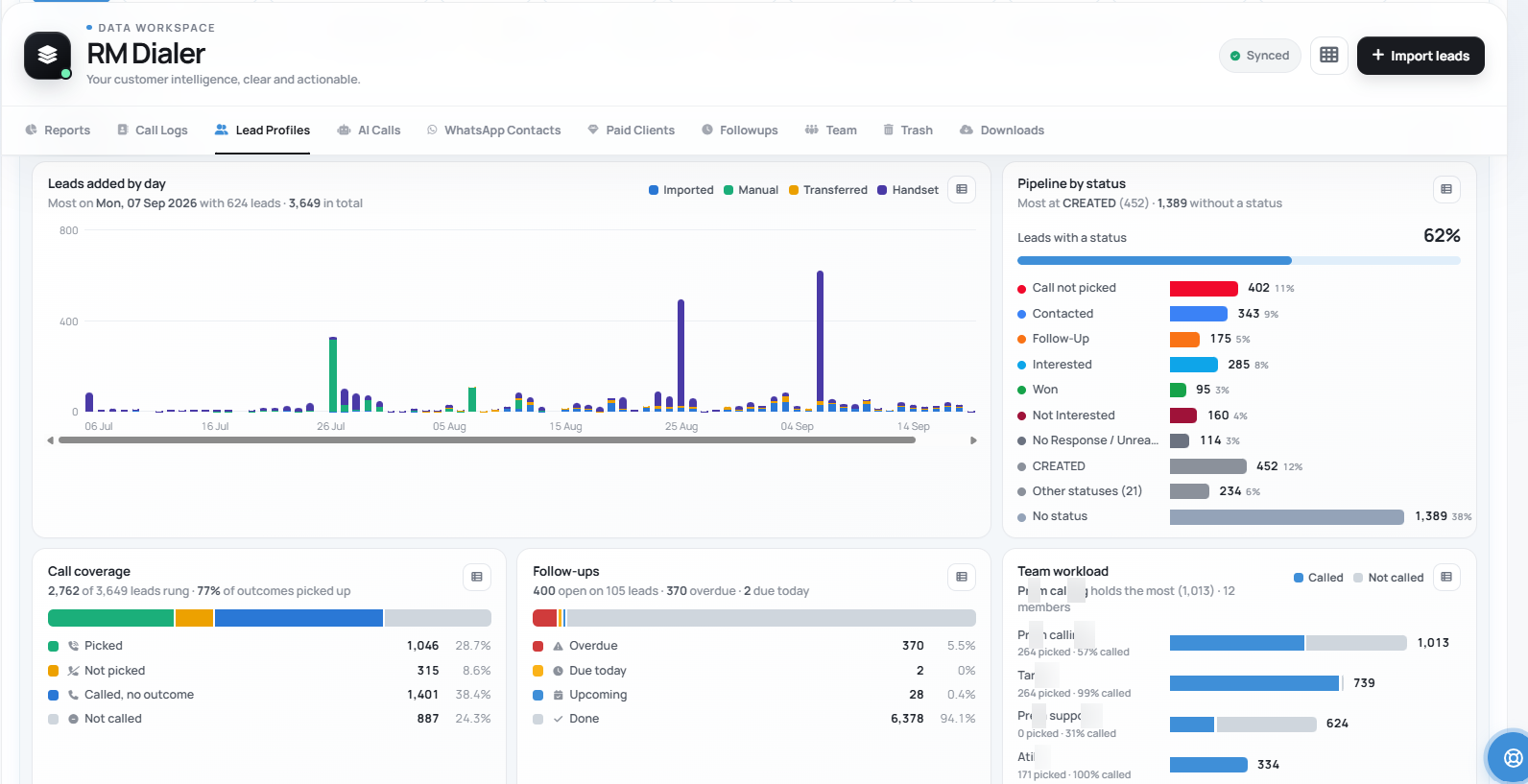Screen dimensions: 1528x784
Task: Toggle the Imported legend series
Action: 681,190
